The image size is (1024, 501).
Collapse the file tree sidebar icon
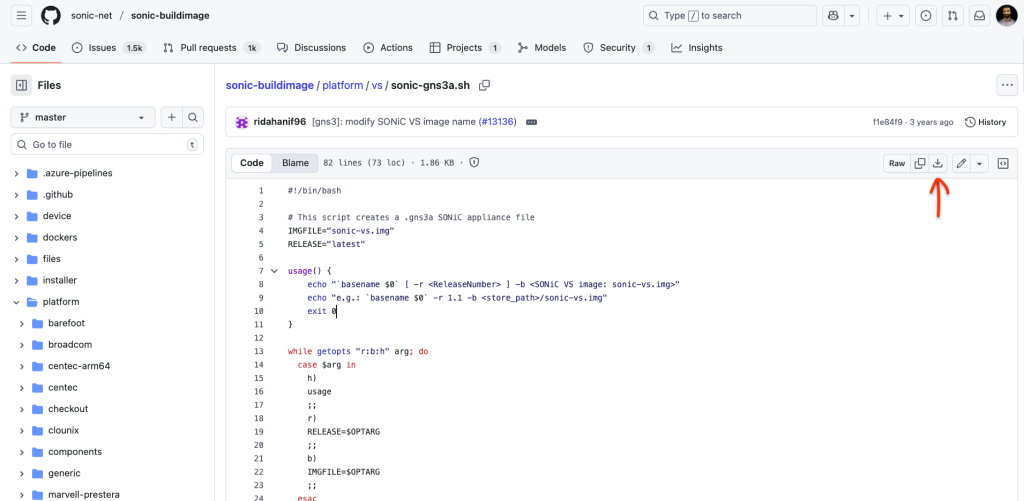pos(21,86)
